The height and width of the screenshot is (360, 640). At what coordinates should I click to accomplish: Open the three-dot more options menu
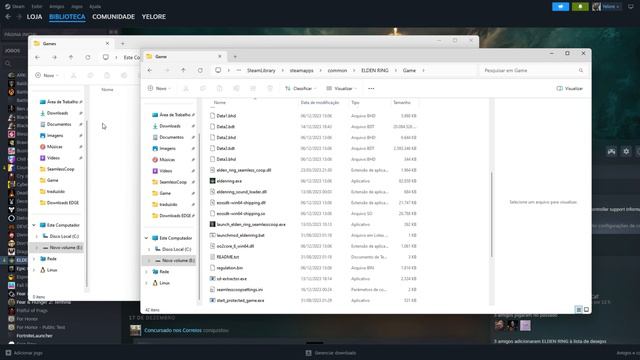click(371, 89)
